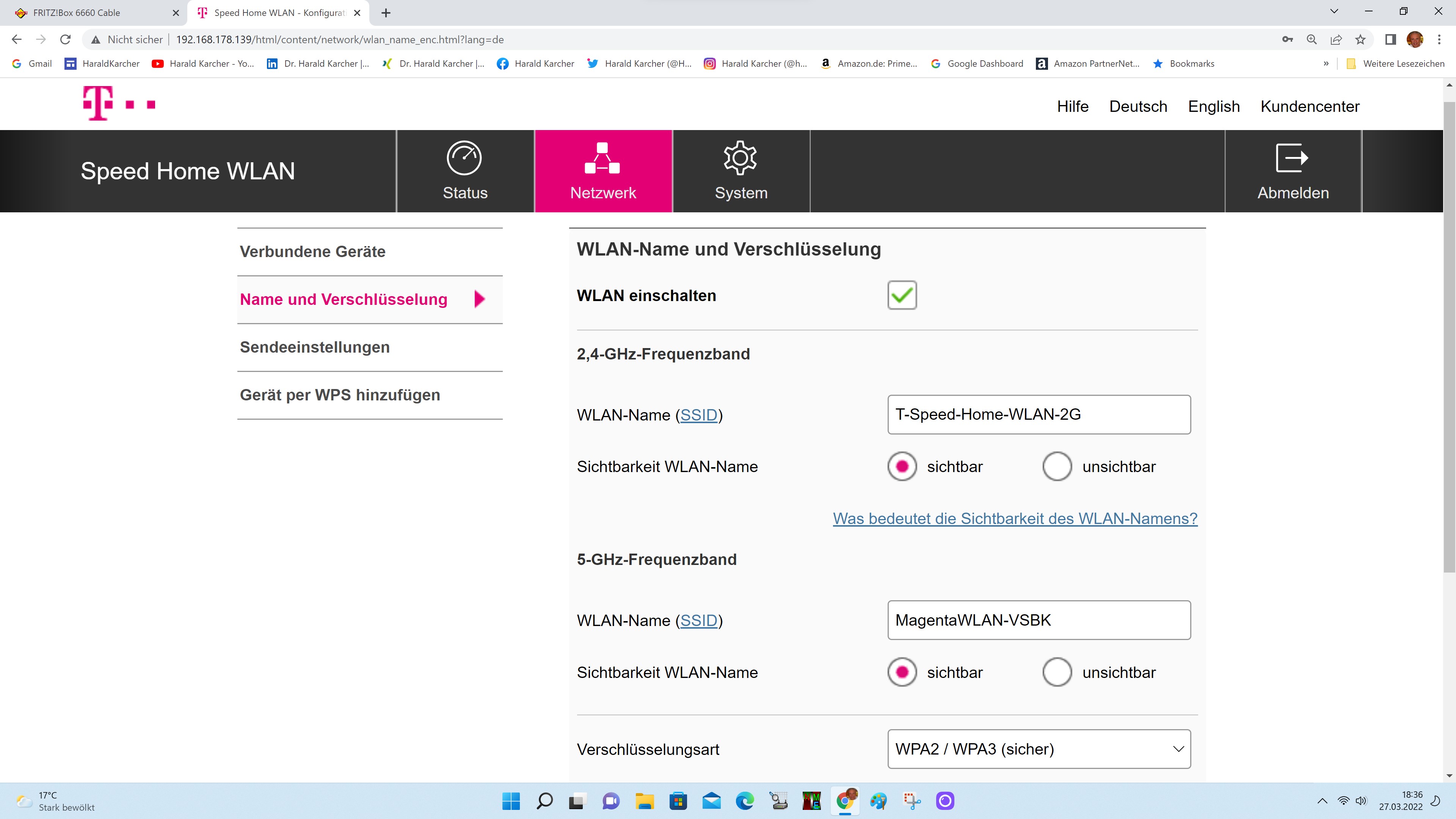1456x819 pixels.
Task: Click the sichtbarkeit WLAN-Namens help link
Action: pos(1015,518)
